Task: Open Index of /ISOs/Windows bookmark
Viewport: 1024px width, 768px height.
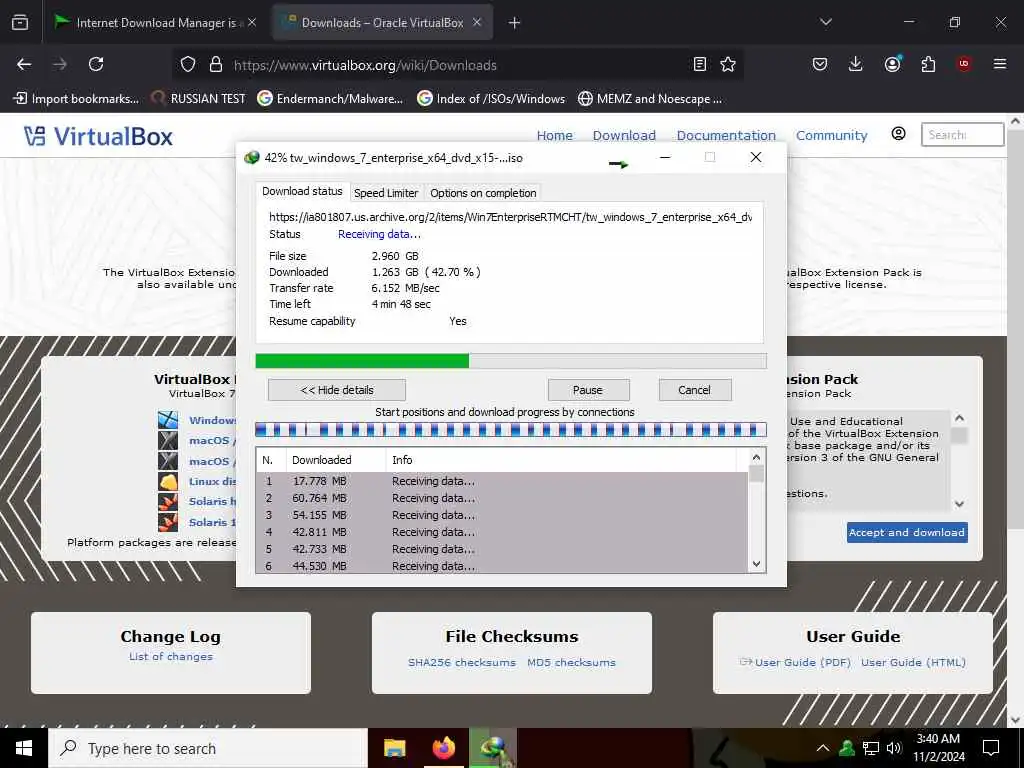Action: tap(490, 99)
